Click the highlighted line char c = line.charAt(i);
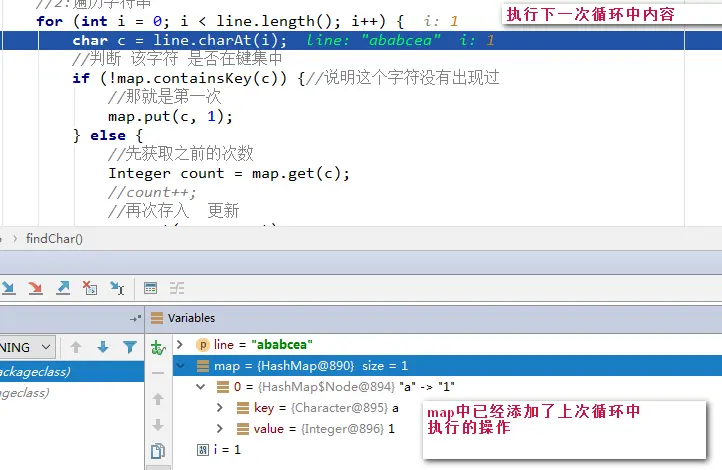Screen dimensions: 722x470 [180, 41]
